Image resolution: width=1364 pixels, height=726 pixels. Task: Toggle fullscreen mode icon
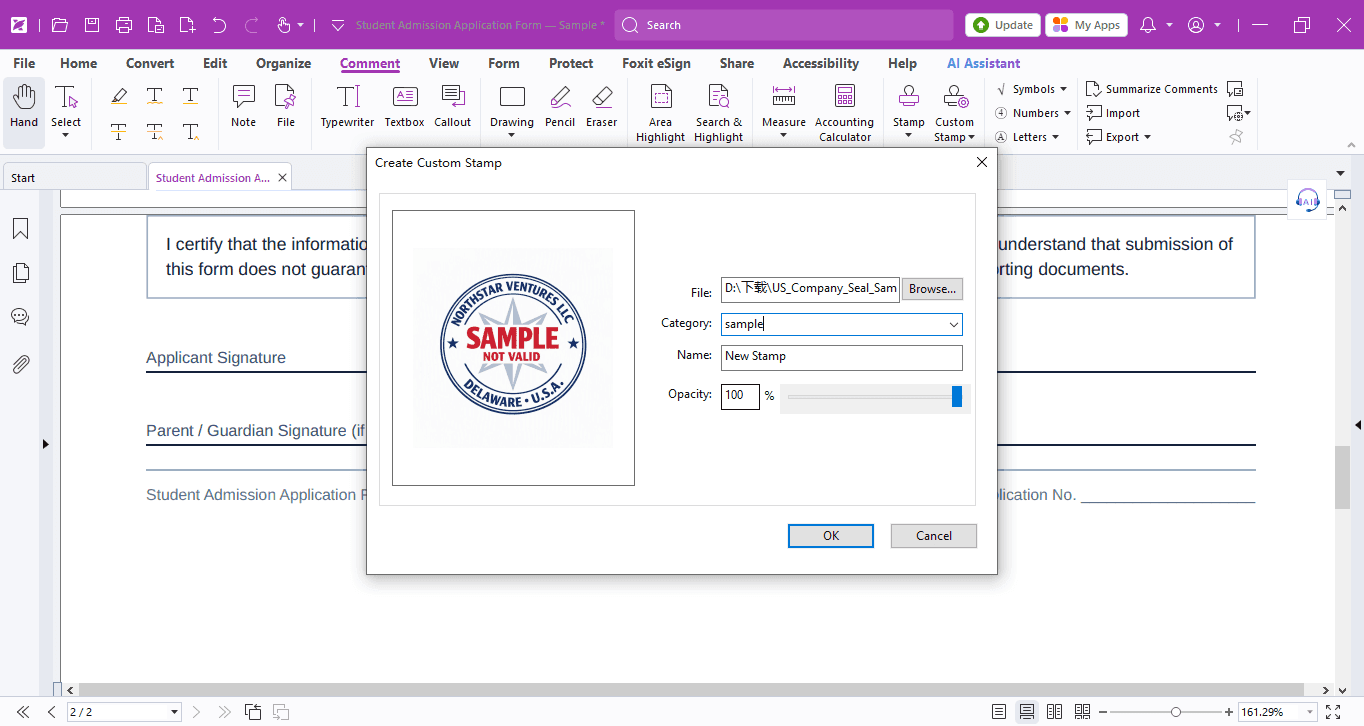click(x=1332, y=712)
